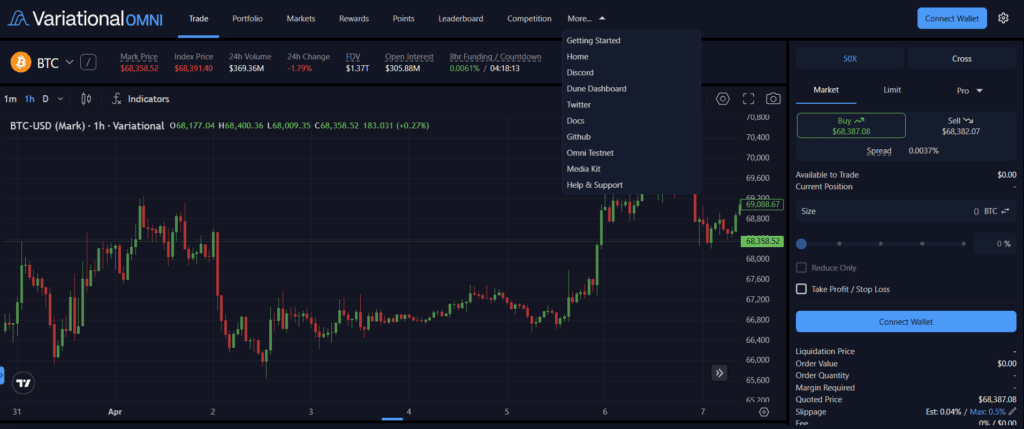1024x429 pixels.
Task: Click the Indicators label
Action: pos(148,99)
